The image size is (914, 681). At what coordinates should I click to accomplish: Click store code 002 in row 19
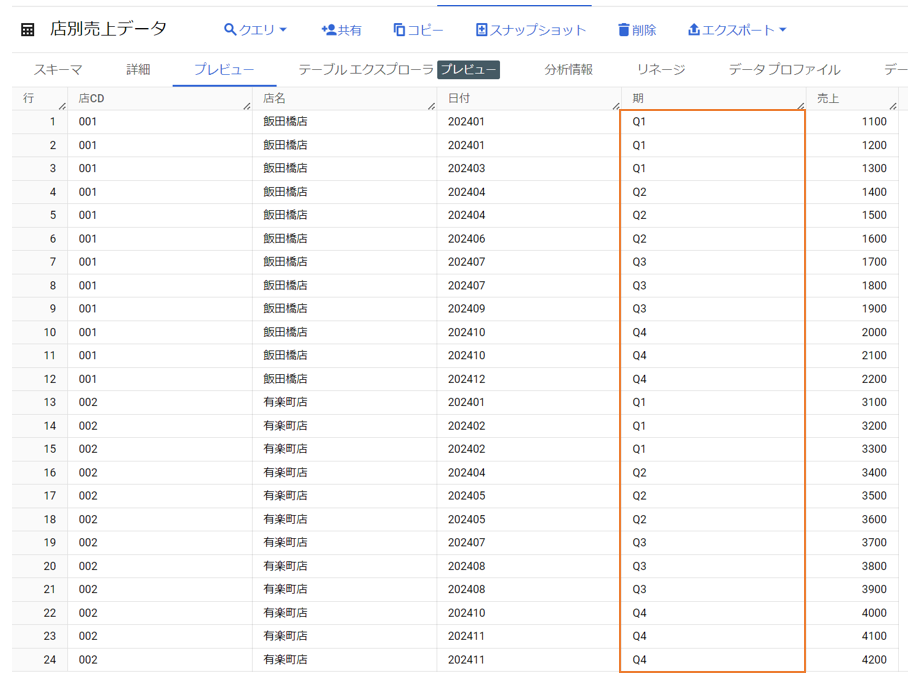tap(88, 542)
